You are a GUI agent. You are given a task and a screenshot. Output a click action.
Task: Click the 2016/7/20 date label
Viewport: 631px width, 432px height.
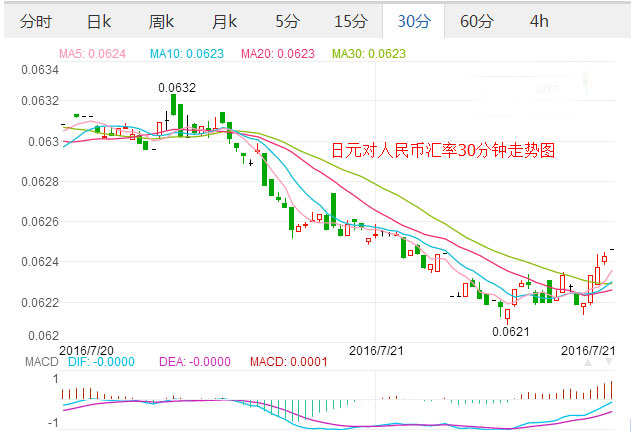[86, 350]
